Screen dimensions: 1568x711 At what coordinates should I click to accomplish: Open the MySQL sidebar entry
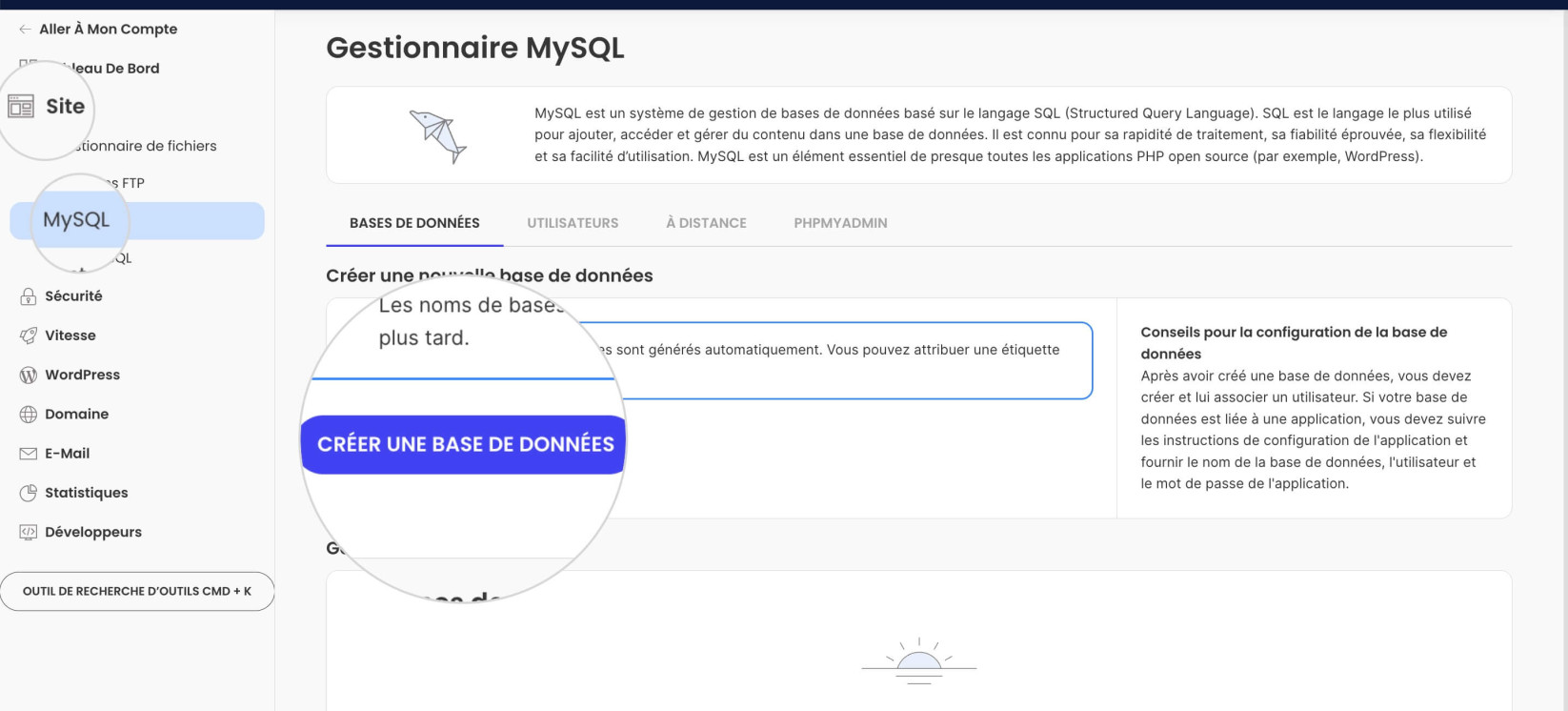[137, 220]
